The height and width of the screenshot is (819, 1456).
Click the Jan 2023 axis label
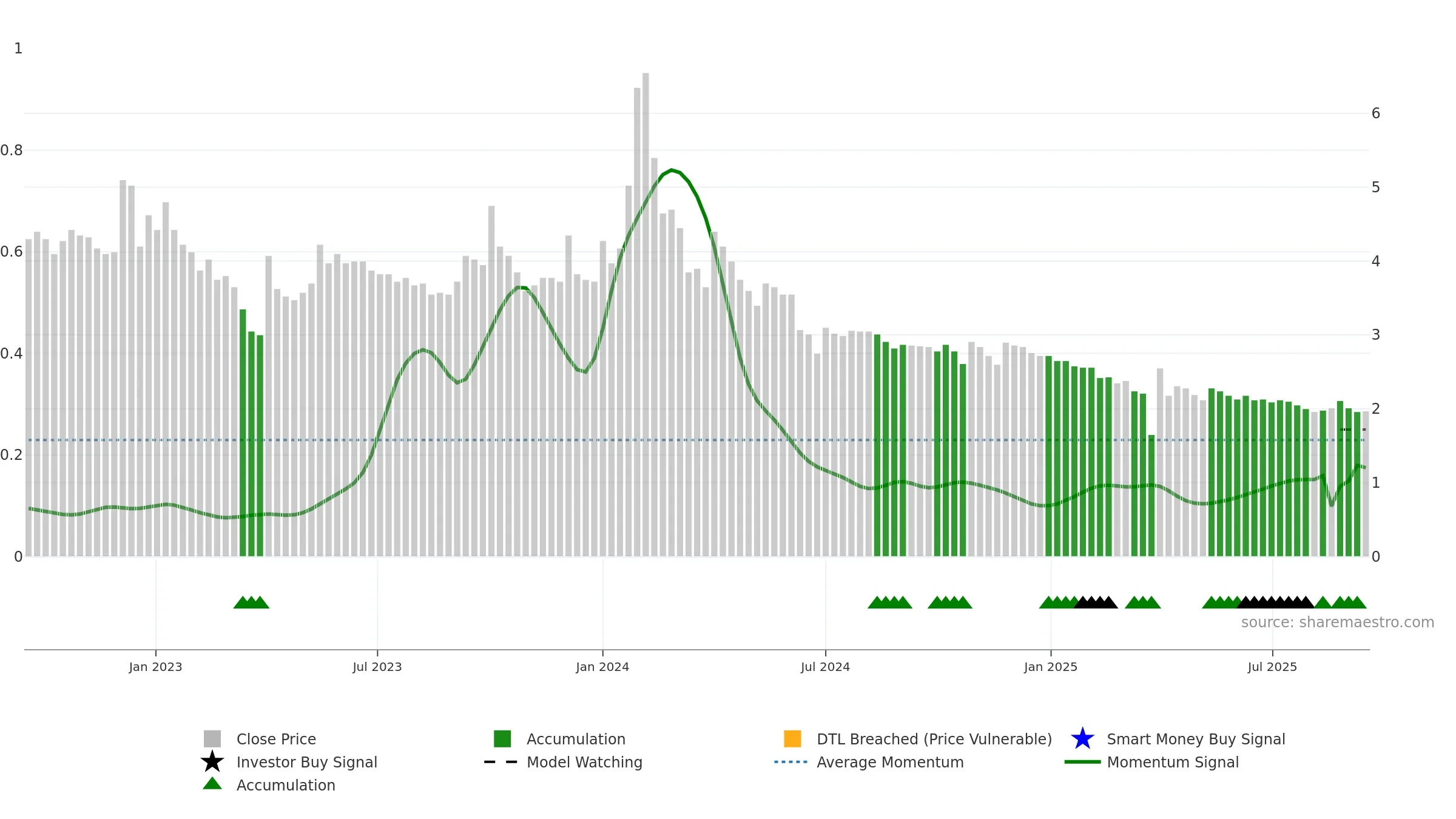click(155, 667)
